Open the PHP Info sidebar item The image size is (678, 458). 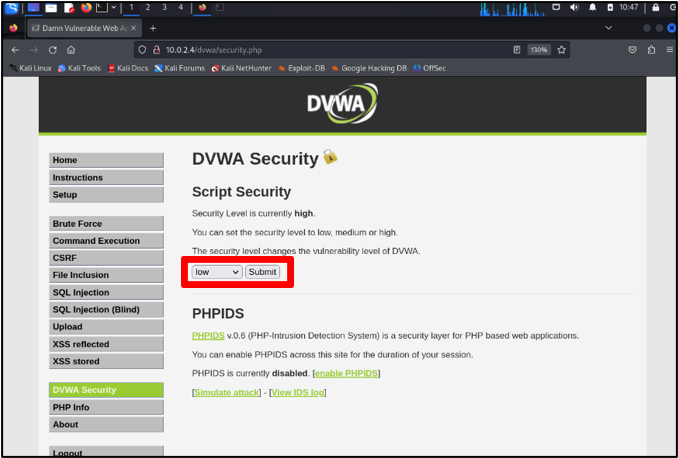pyautogui.click(x=106, y=407)
